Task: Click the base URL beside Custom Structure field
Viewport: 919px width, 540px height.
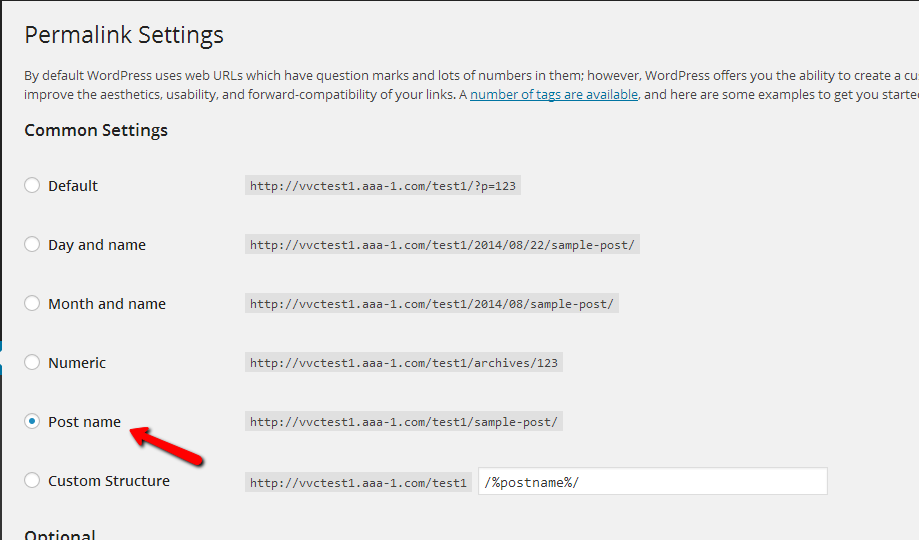Action: point(358,482)
